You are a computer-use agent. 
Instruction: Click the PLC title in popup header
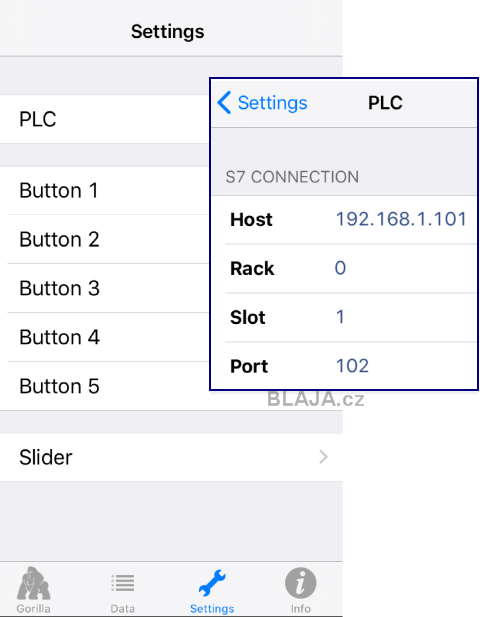(385, 103)
